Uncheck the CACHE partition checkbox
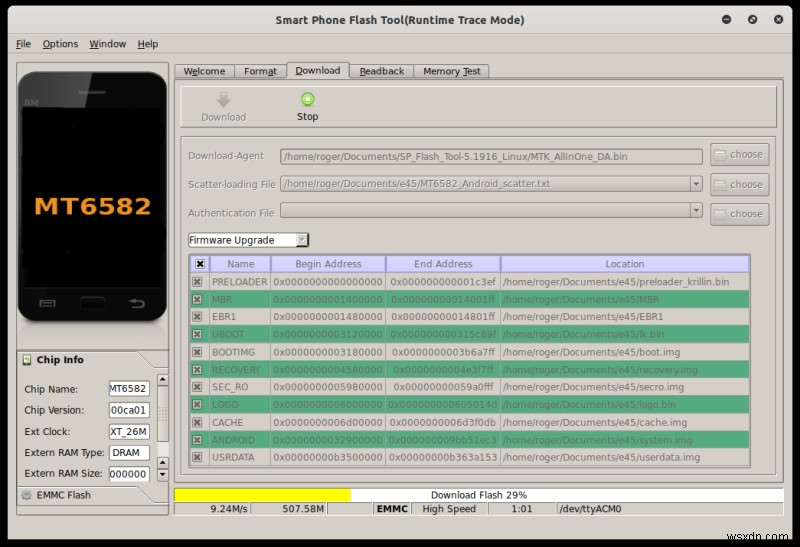 pyautogui.click(x=197, y=422)
